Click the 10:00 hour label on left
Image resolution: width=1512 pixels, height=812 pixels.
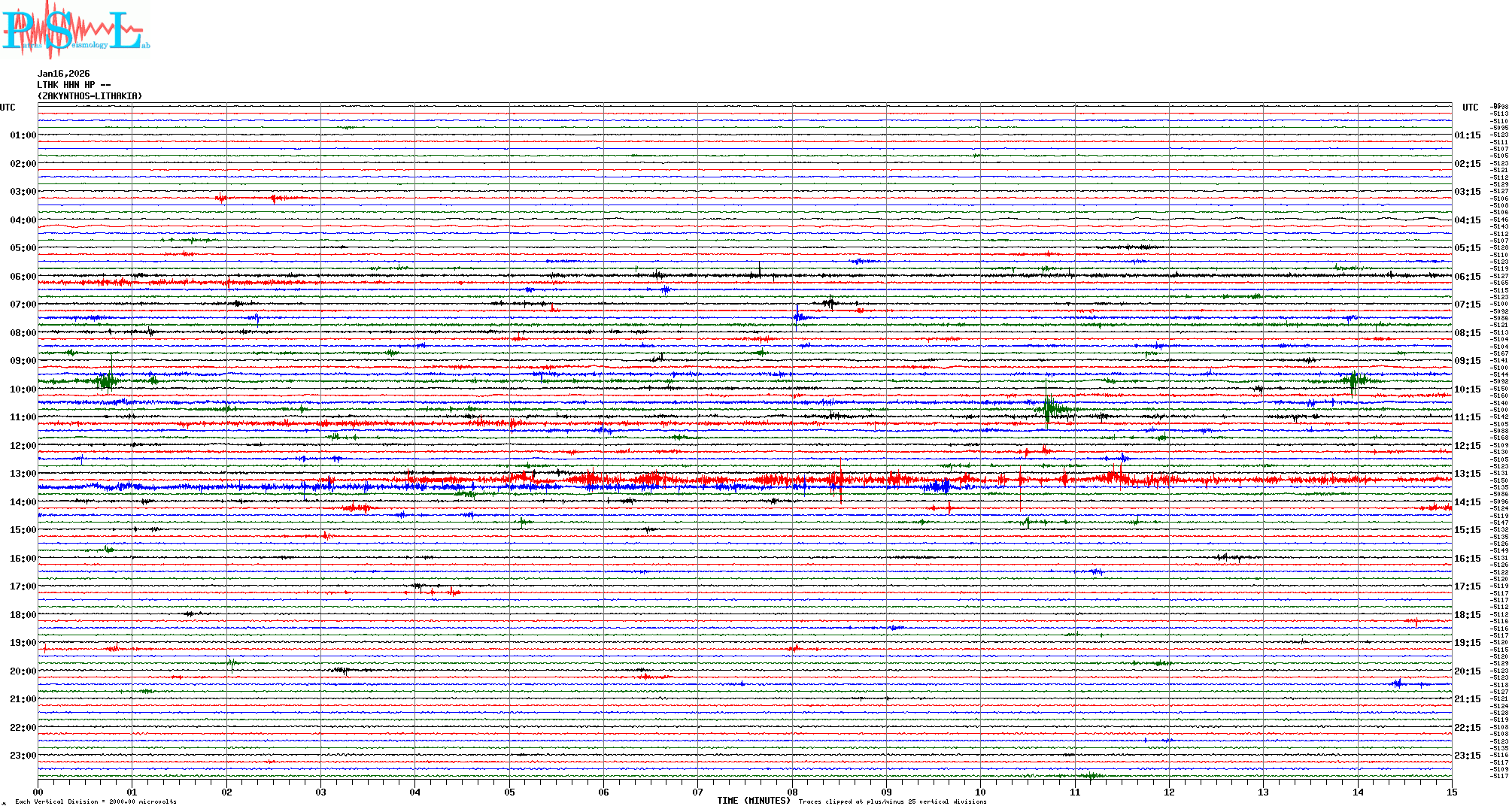(23, 389)
